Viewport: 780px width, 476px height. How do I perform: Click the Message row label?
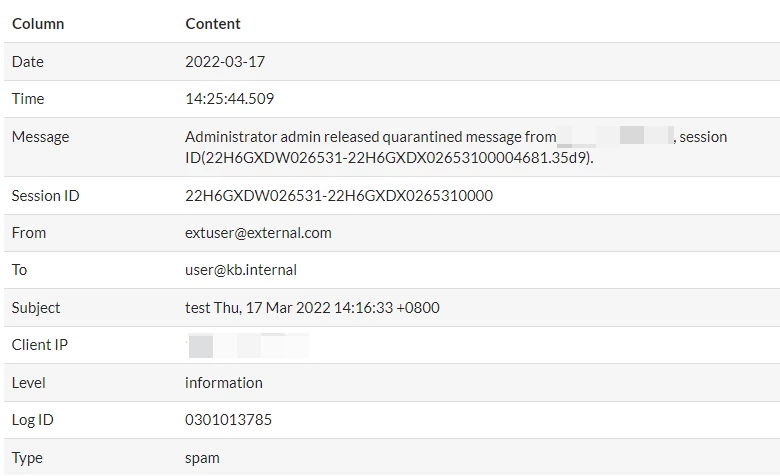40,137
